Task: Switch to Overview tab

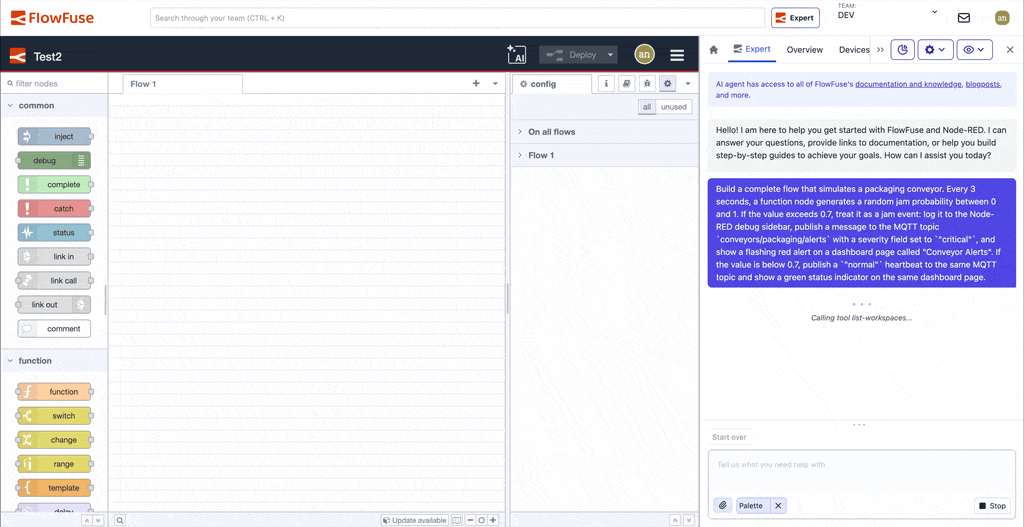Action: coord(805,50)
